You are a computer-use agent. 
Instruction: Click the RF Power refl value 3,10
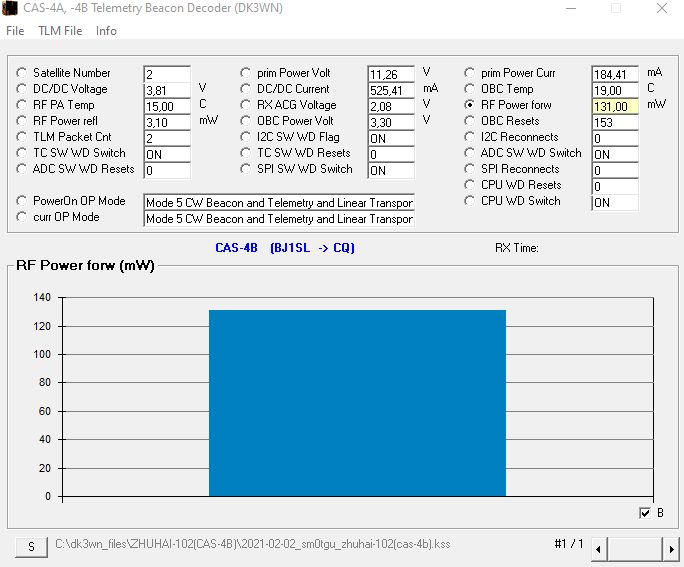tap(167, 123)
